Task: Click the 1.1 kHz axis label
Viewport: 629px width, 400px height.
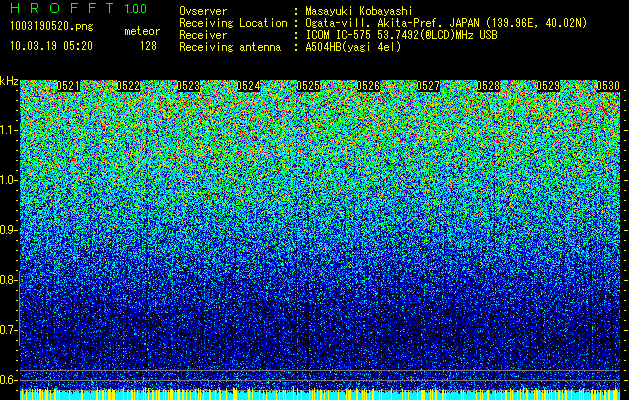Action: (x=8, y=130)
